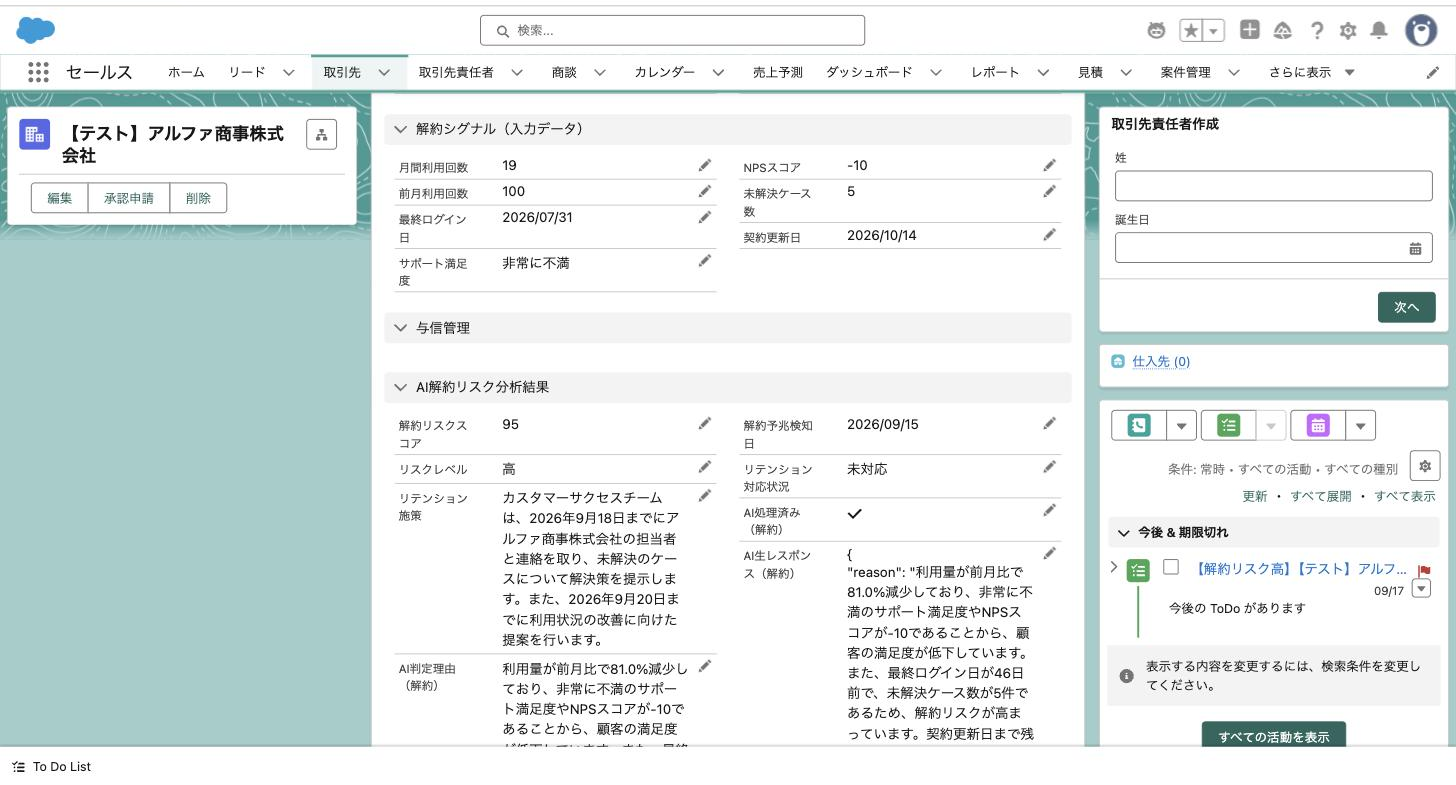This screenshot has width=1456, height=785.
Task: Check the 解約リスク高 task checkbox
Action: tap(1171, 567)
